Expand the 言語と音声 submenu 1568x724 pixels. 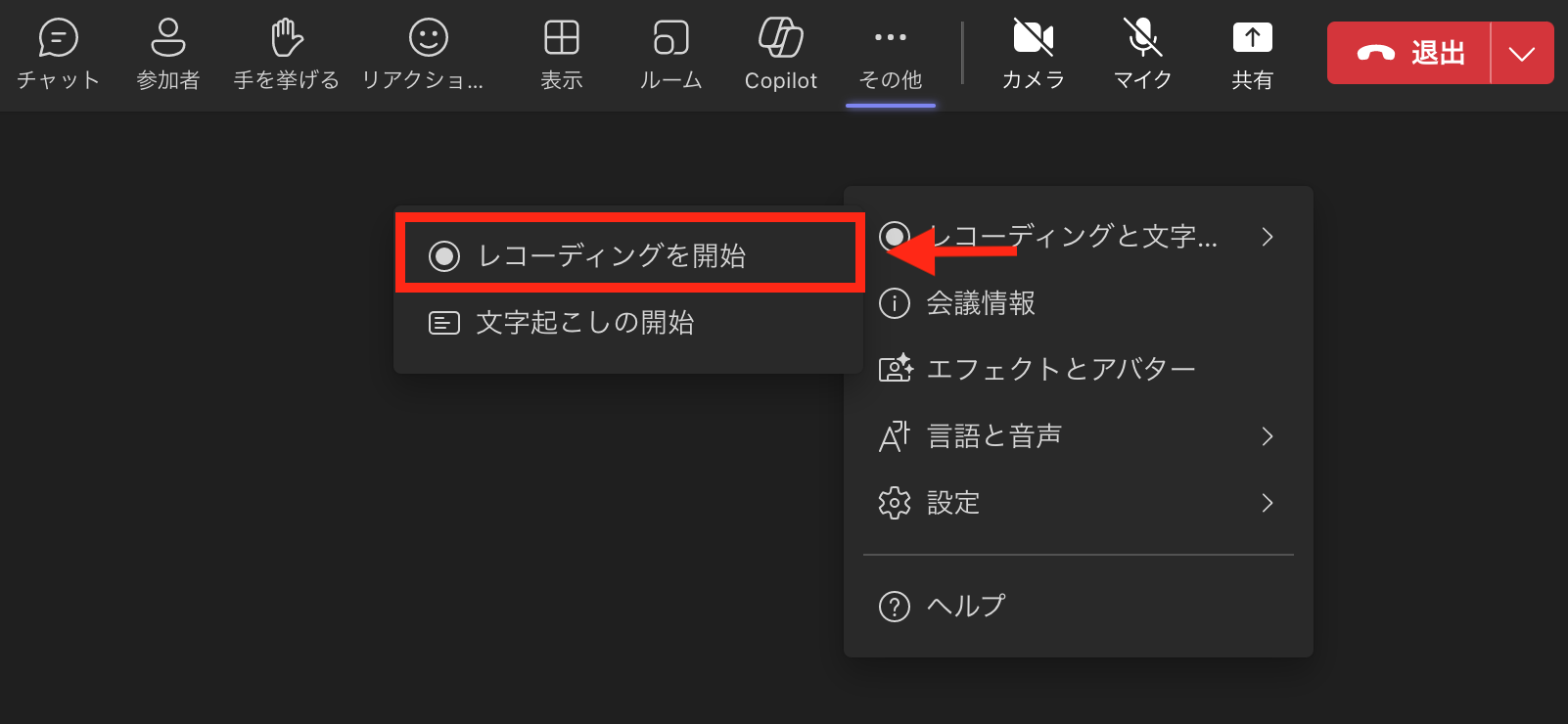click(x=1077, y=436)
